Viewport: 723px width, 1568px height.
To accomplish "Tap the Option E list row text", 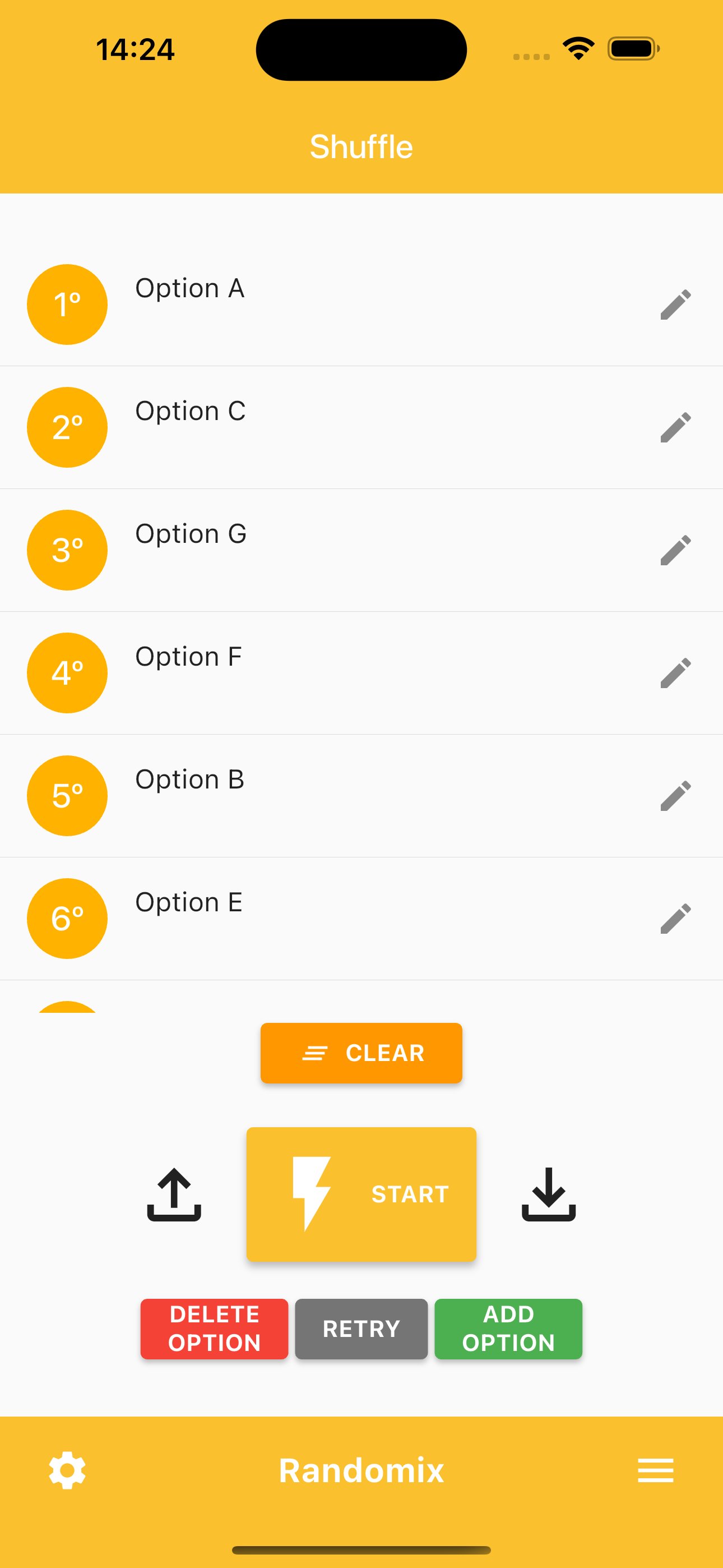I will (189, 903).
